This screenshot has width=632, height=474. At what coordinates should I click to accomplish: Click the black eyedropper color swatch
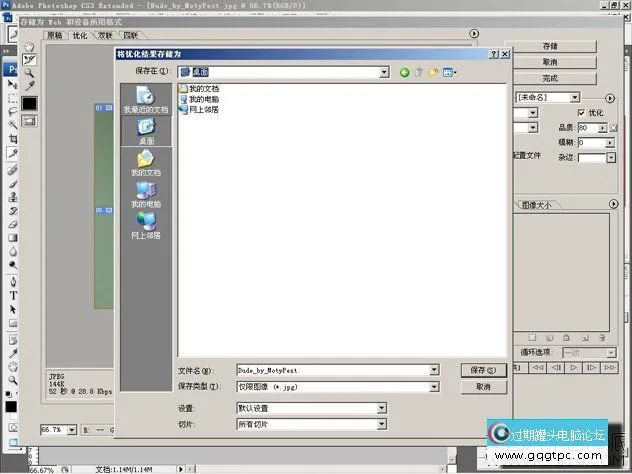(x=29, y=104)
